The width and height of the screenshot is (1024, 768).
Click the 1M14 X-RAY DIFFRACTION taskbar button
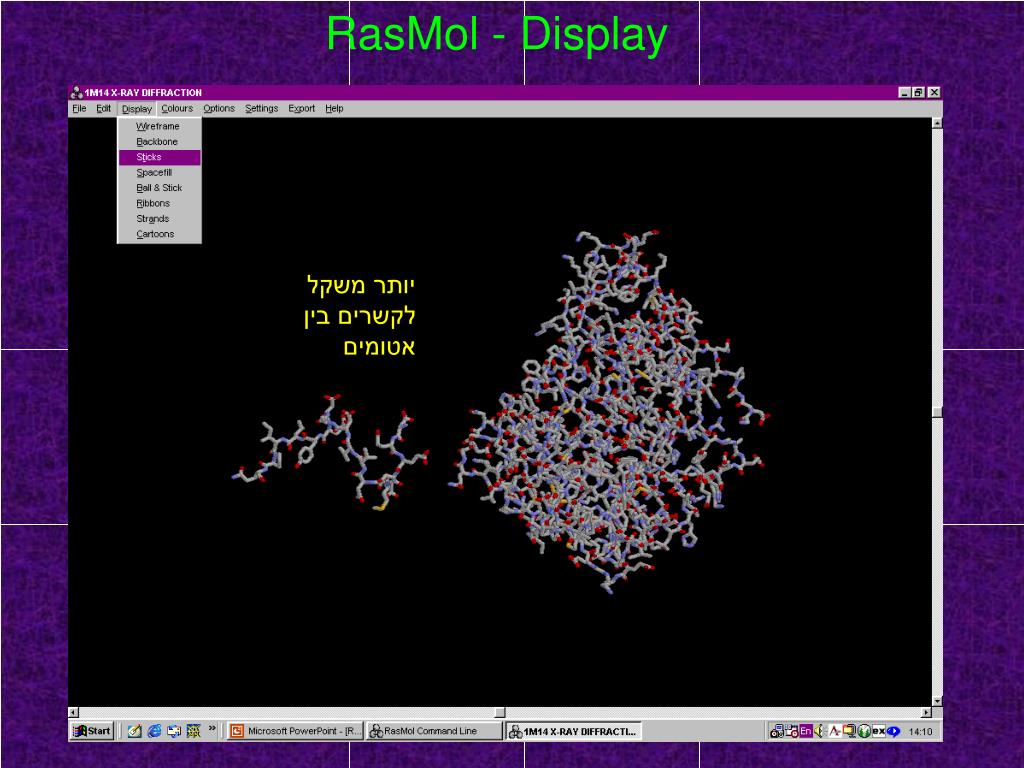(573, 731)
